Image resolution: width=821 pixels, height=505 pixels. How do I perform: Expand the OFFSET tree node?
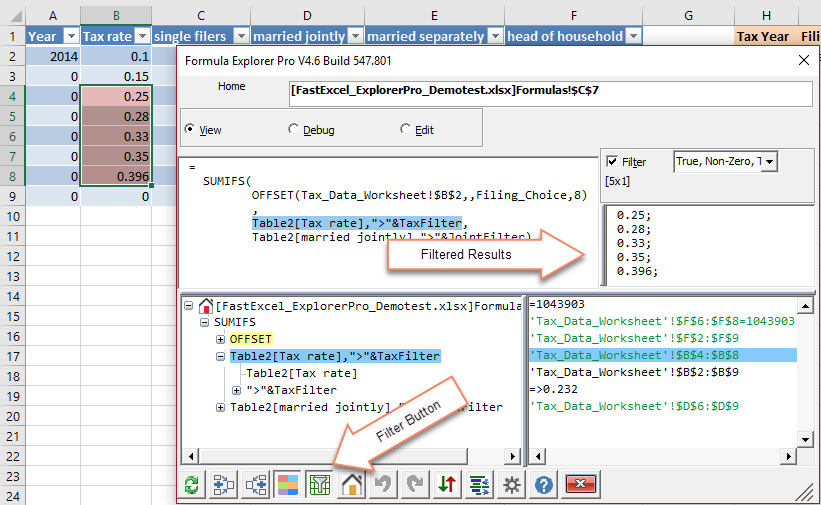click(220, 339)
